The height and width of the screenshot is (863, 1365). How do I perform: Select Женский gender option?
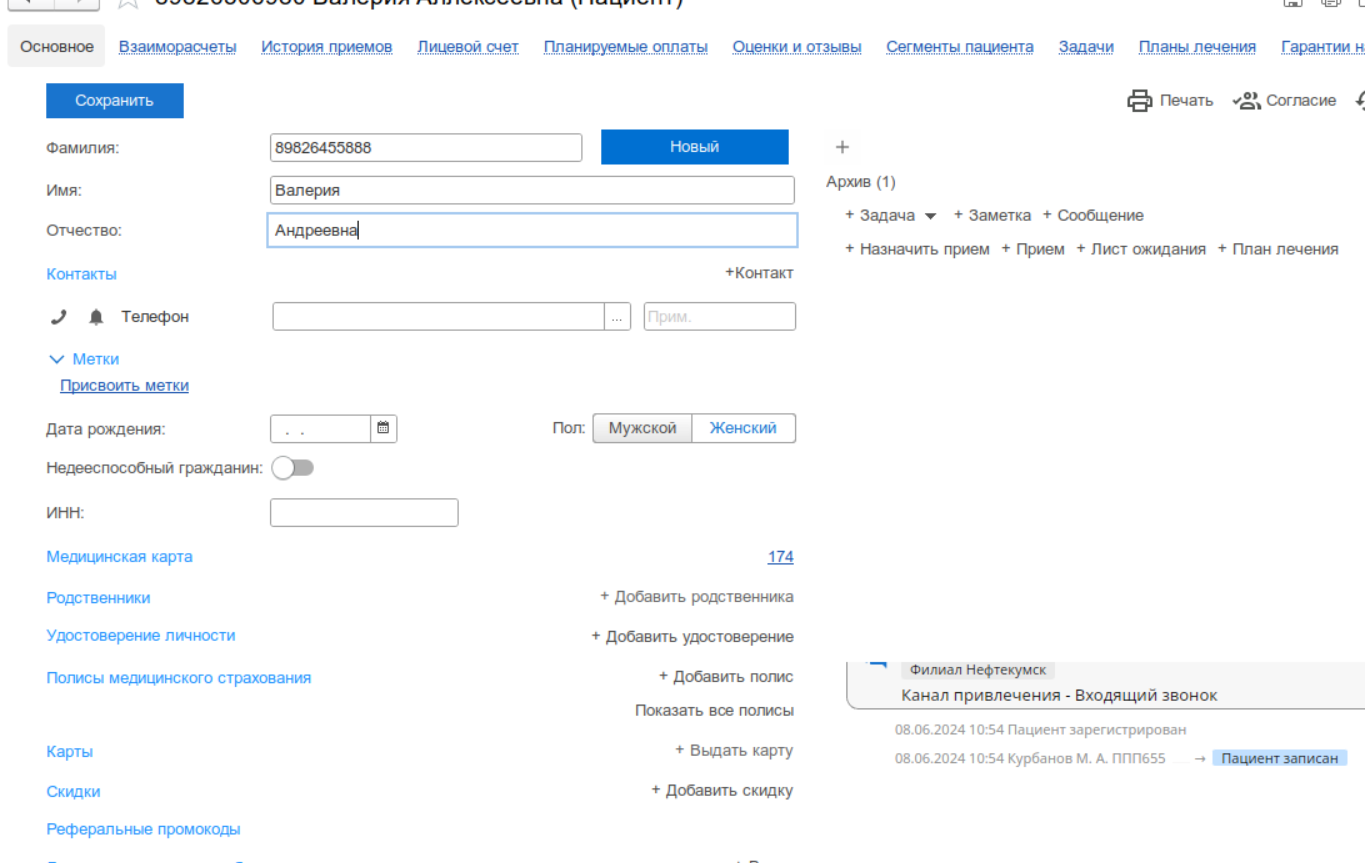[x=743, y=428]
